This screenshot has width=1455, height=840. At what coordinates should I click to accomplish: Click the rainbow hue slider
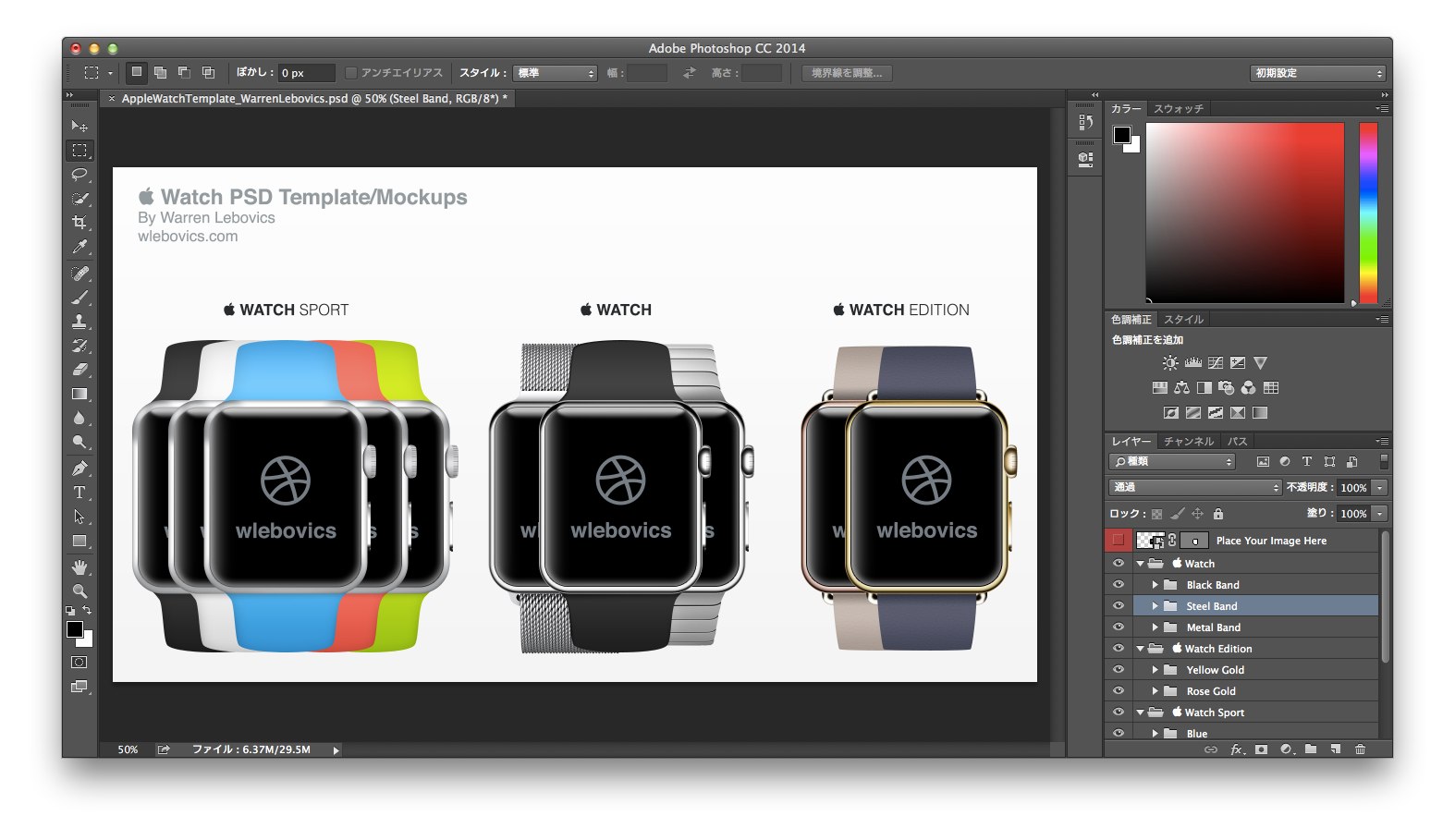1368,212
